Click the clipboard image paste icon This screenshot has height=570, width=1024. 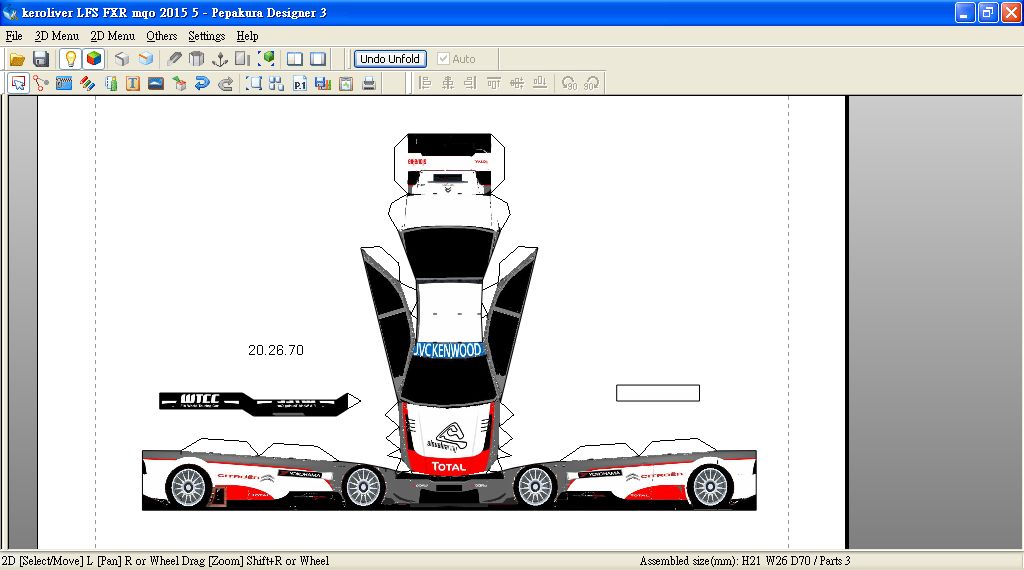346,84
